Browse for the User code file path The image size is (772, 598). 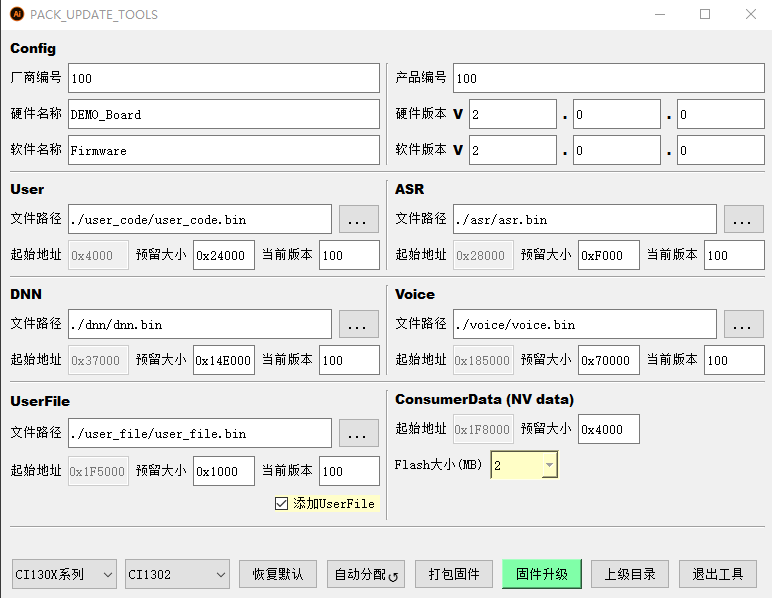(x=359, y=219)
